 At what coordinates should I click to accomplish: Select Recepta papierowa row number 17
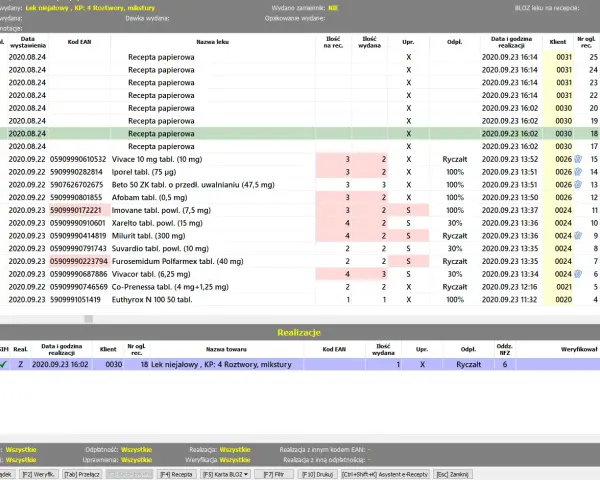[x=300, y=146]
